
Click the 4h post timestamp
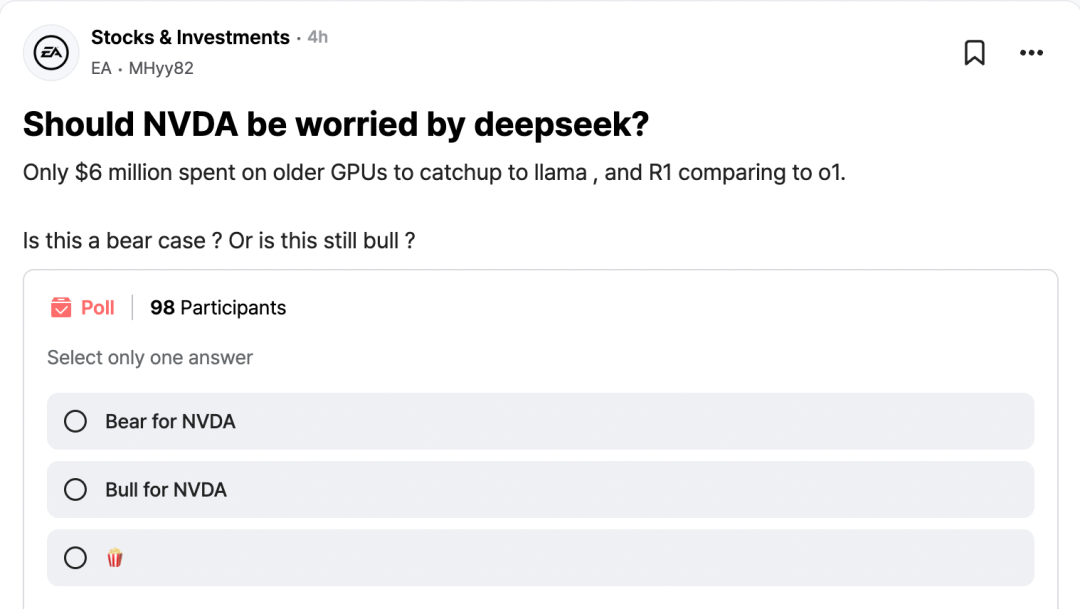click(x=317, y=37)
